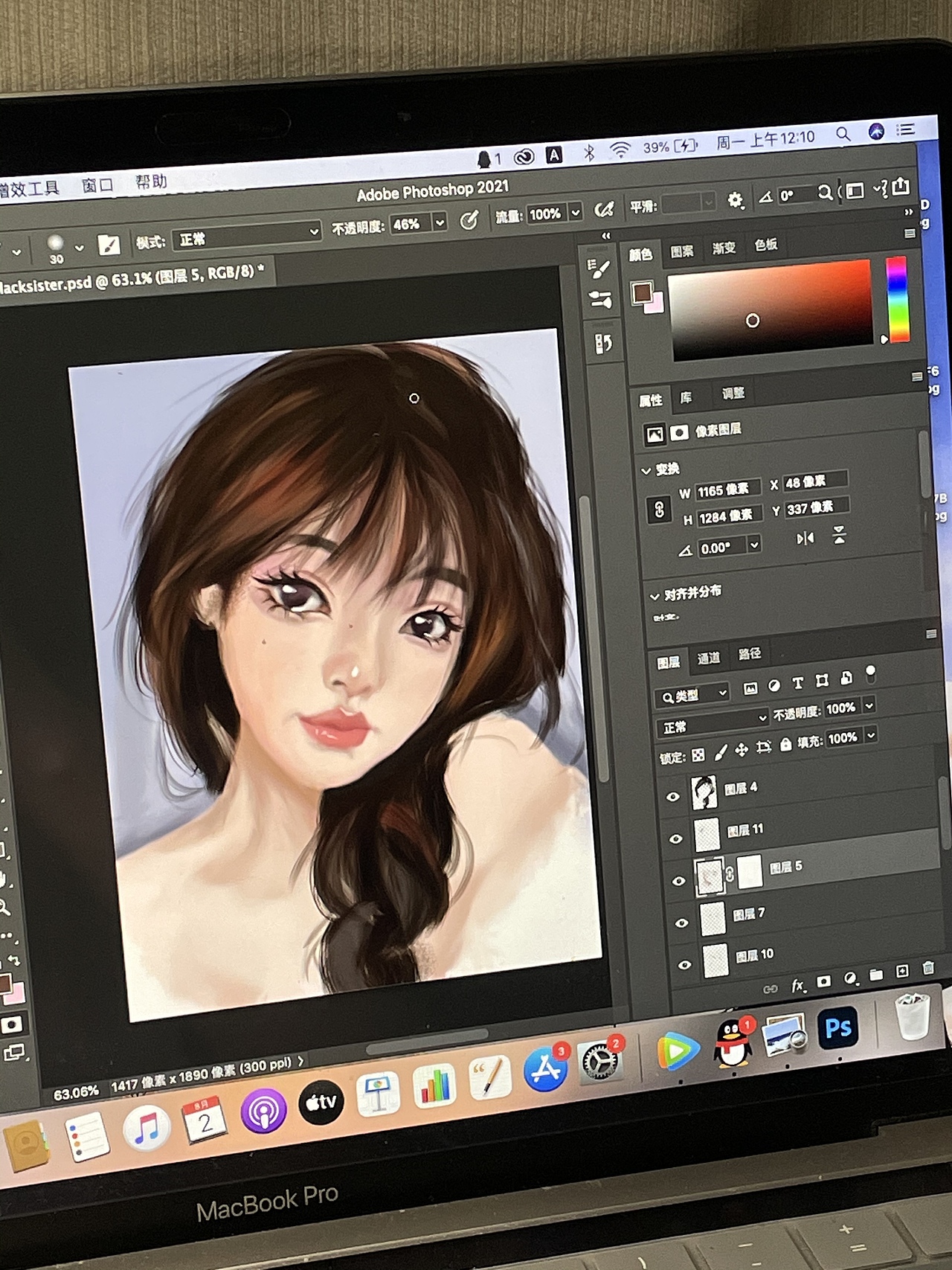952x1270 pixels.
Task: Pick a color in the color field
Action: coord(771,311)
